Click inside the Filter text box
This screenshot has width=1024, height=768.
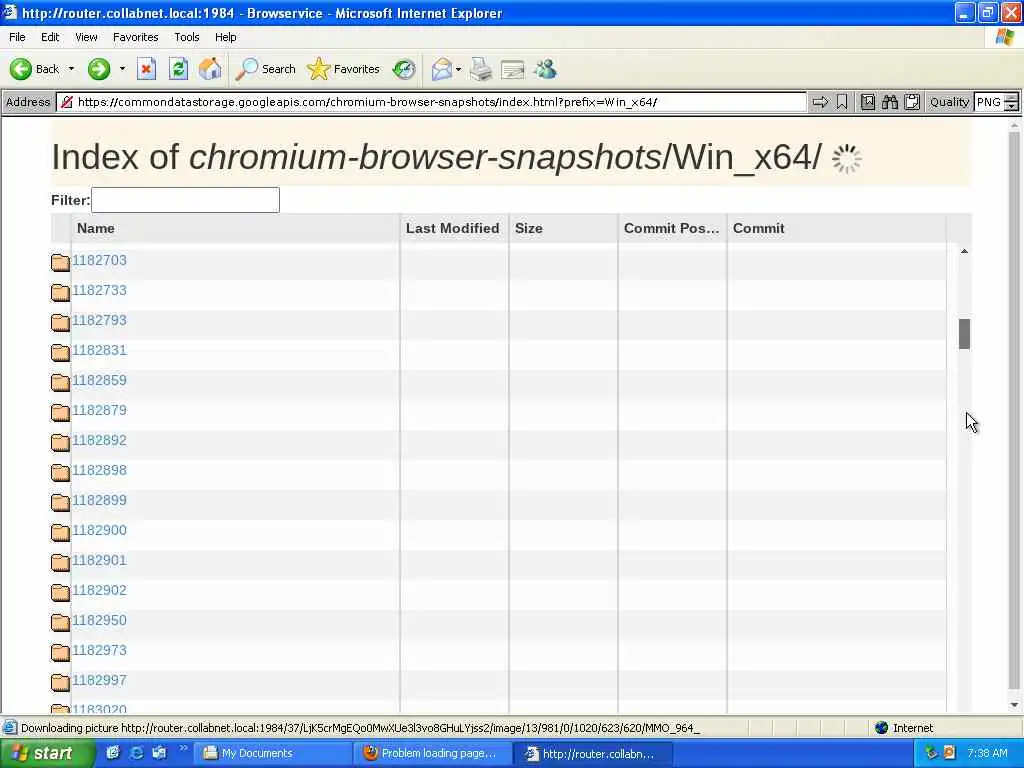point(185,200)
